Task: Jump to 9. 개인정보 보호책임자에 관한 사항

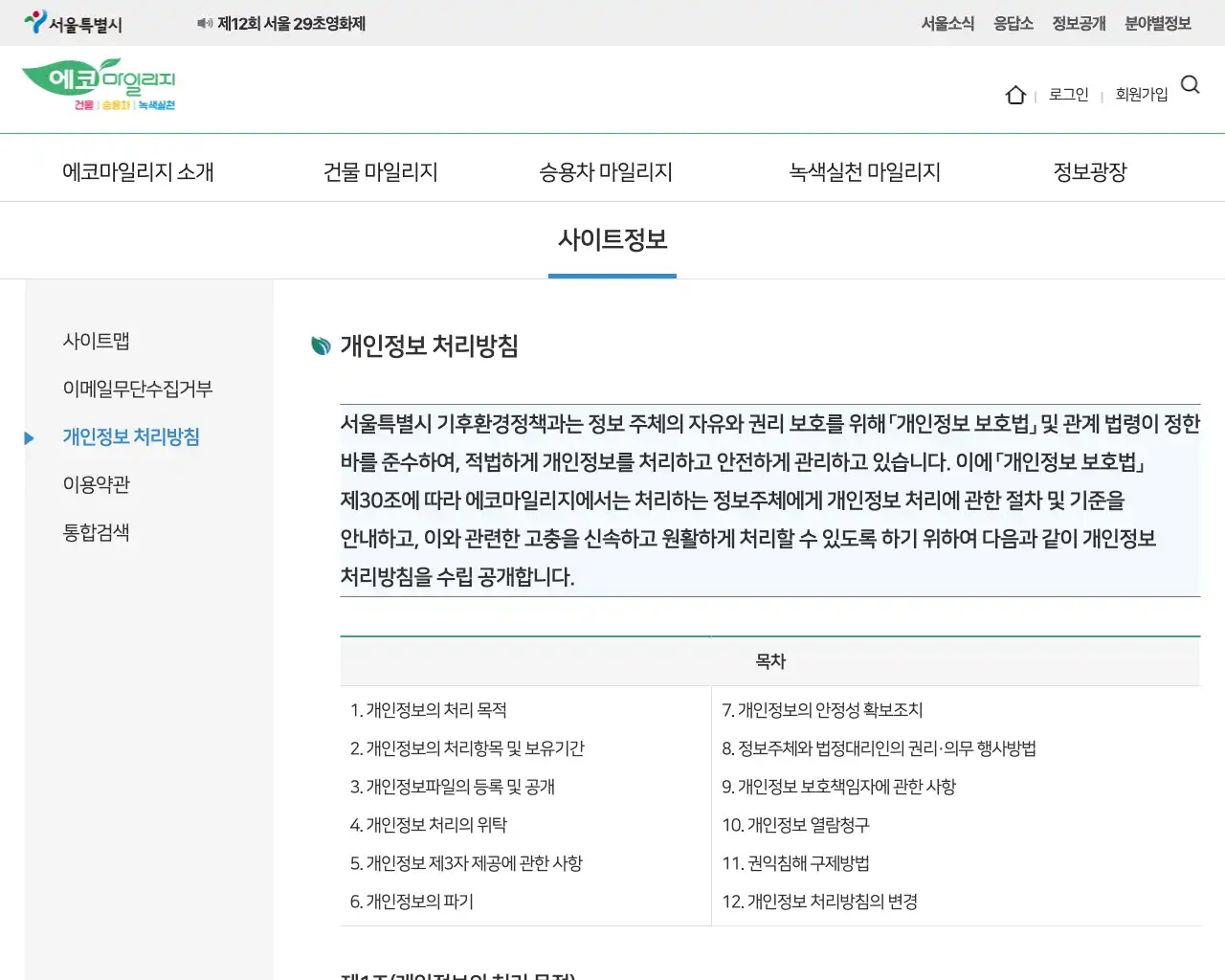Action: click(839, 787)
